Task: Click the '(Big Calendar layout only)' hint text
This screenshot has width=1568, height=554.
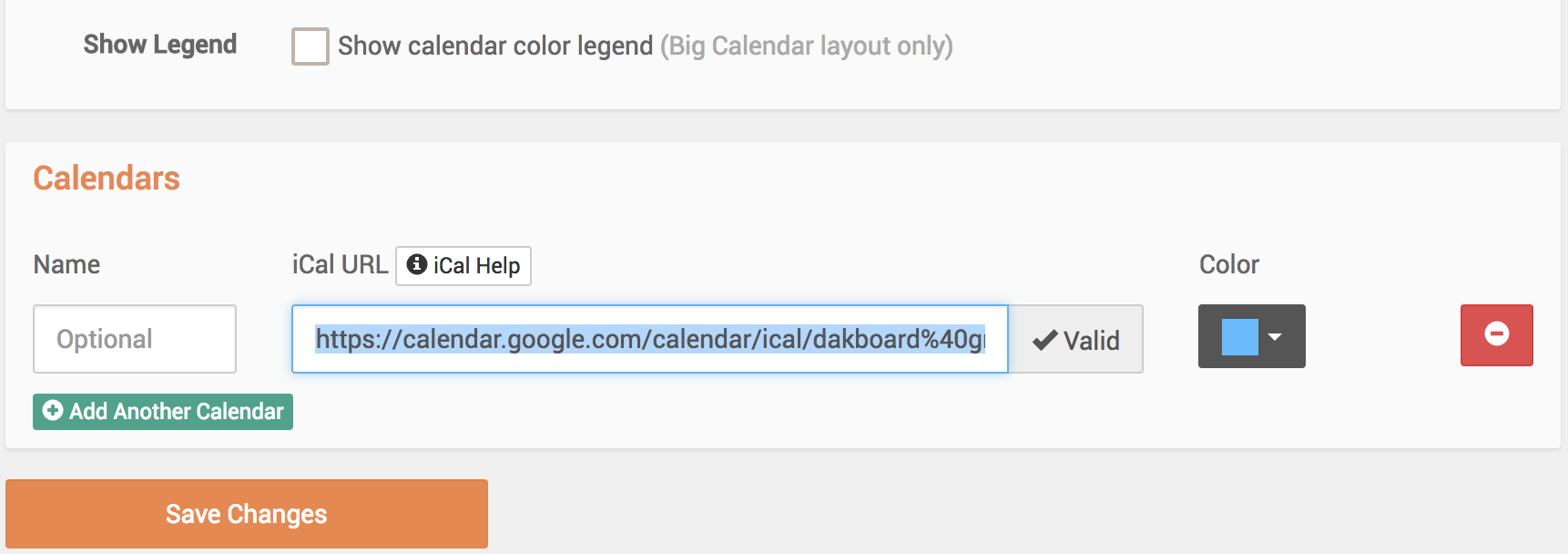Action: [x=807, y=46]
